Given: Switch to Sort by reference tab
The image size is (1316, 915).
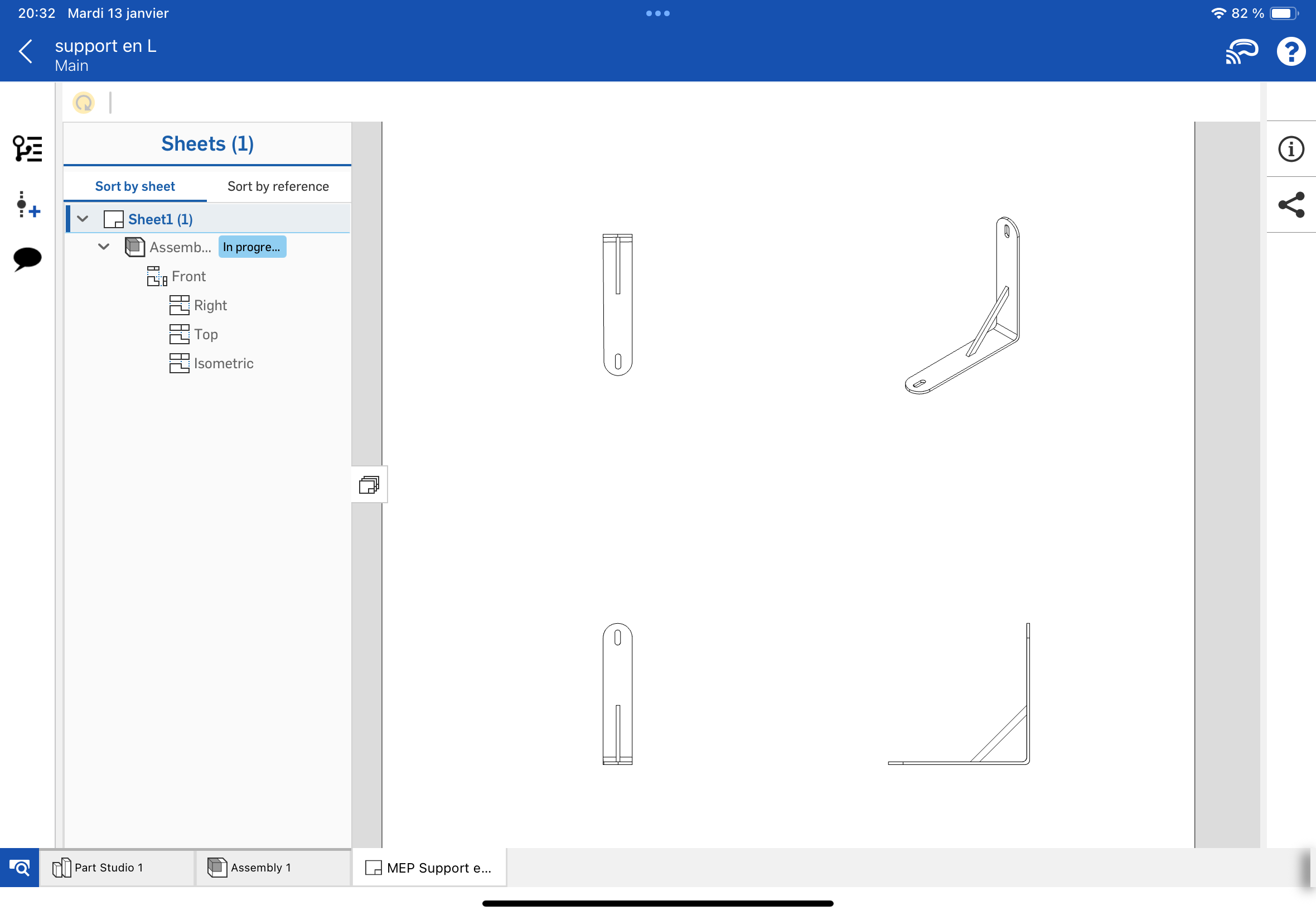Looking at the screenshot, I should (278, 186).
